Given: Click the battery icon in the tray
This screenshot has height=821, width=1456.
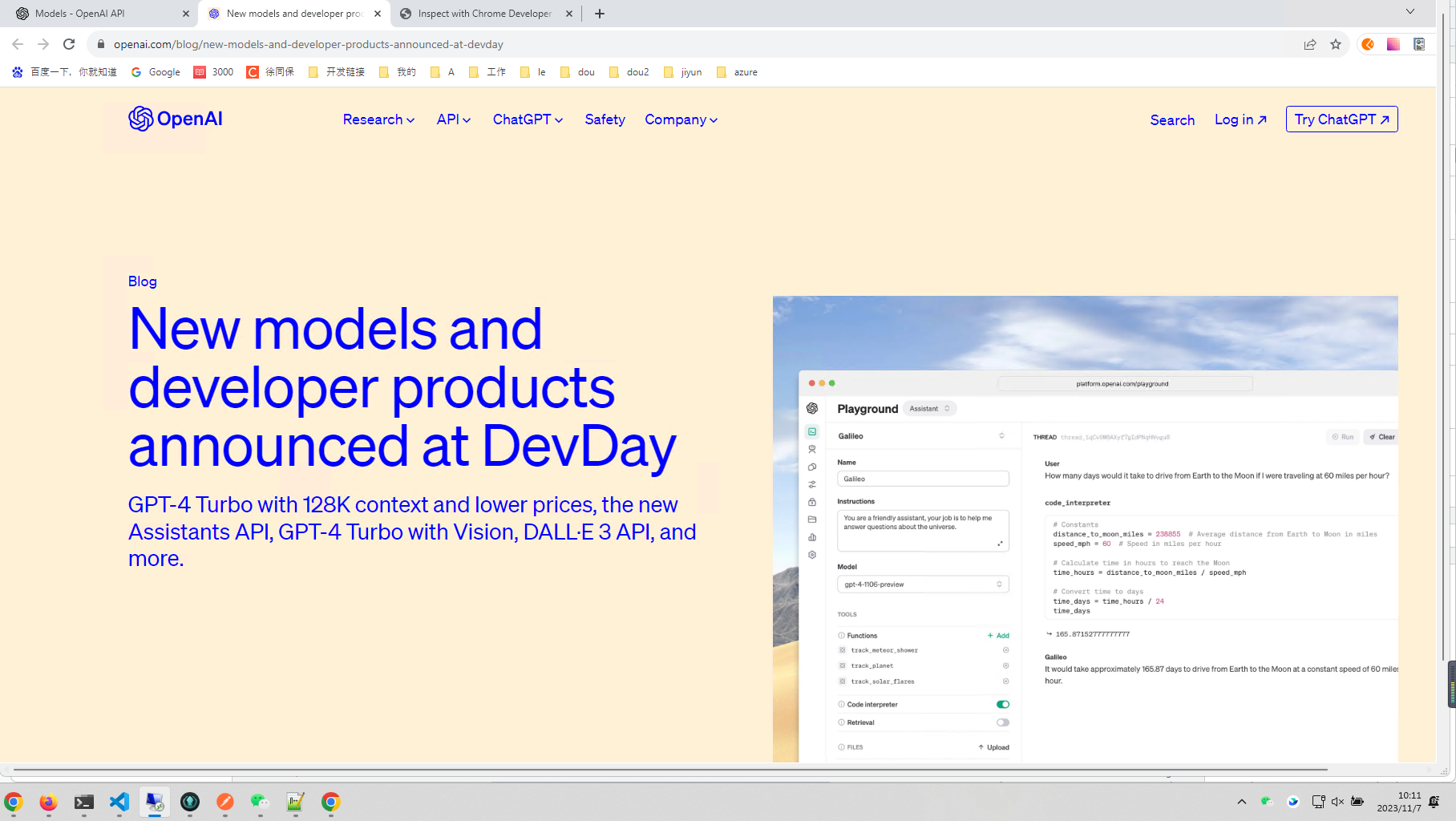Looking at the screenshot, I should point(1357,802).
